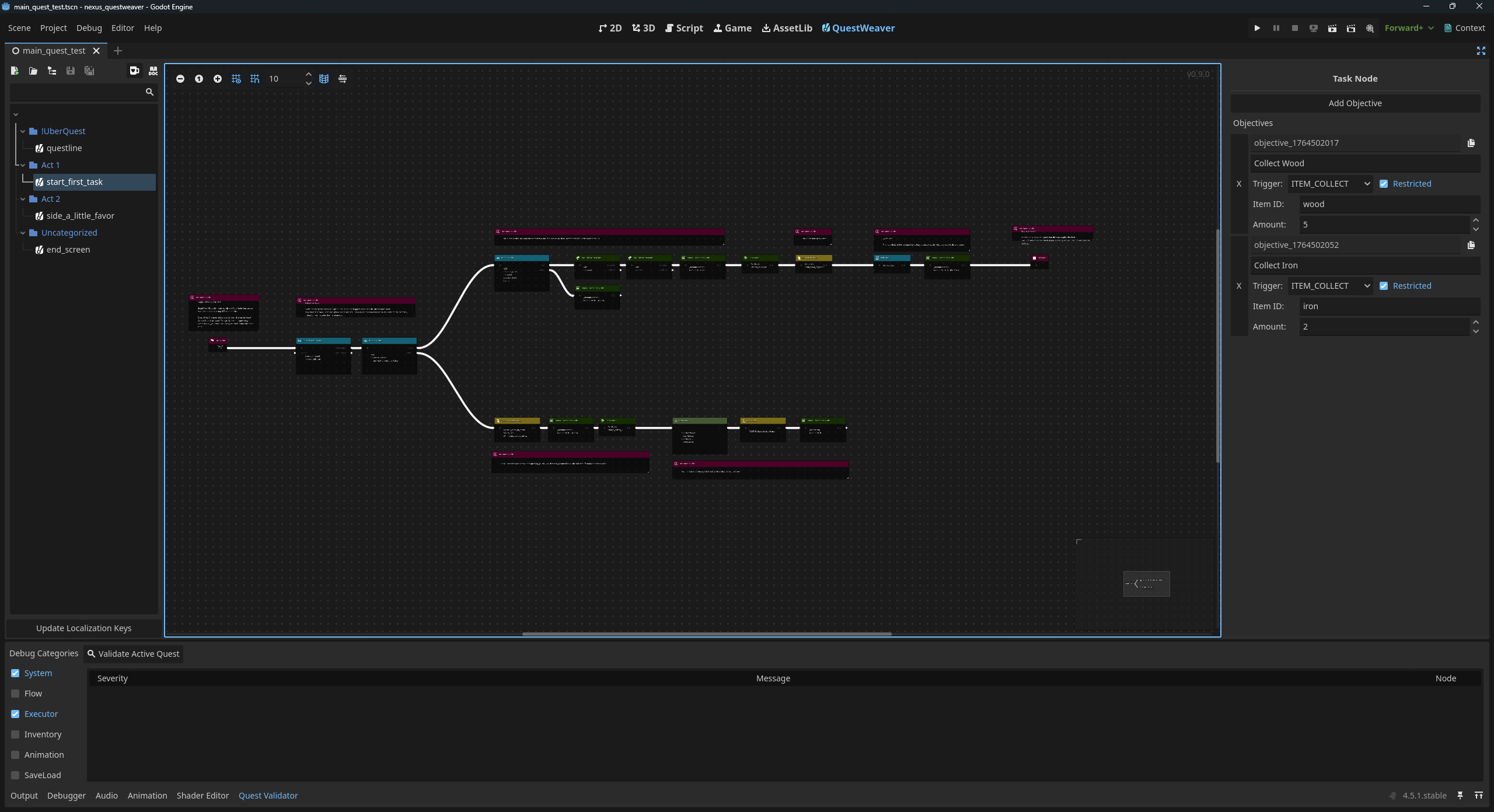Collapse the Act 2 folder
The image size is (1494, 812).
point(23,199)
